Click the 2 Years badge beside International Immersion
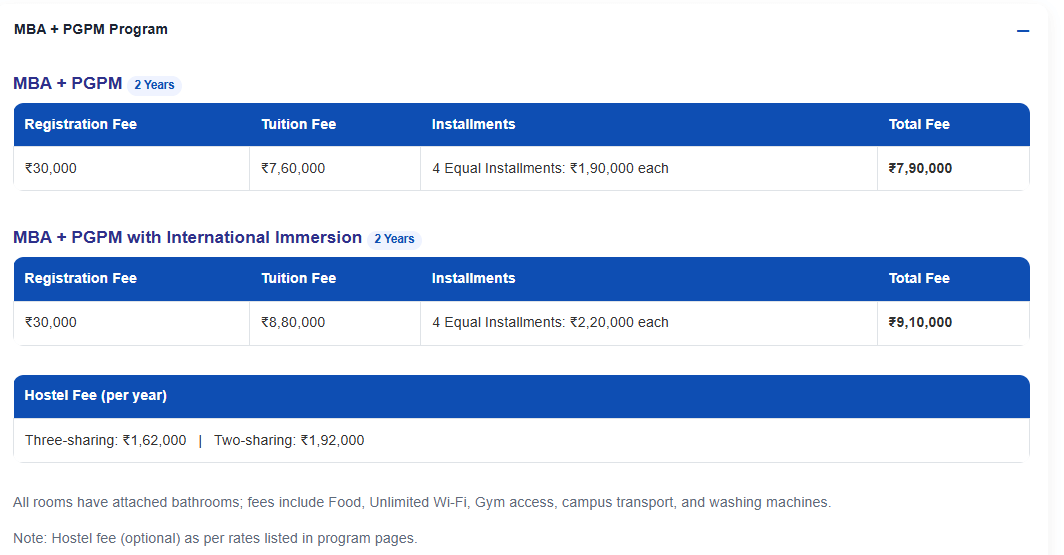This screenshot has height=555, width=1064. point(394,239)
